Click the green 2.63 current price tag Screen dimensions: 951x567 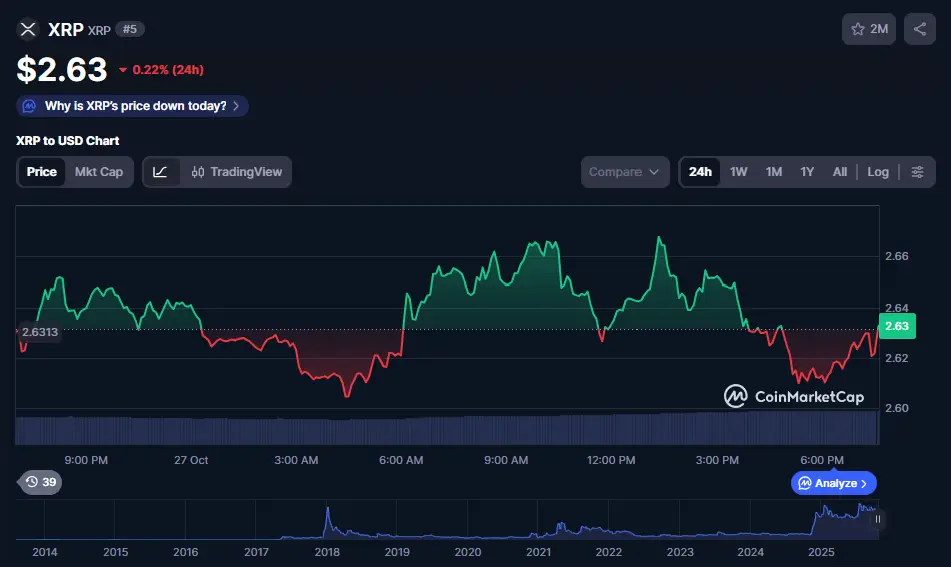tap(896, 326)
